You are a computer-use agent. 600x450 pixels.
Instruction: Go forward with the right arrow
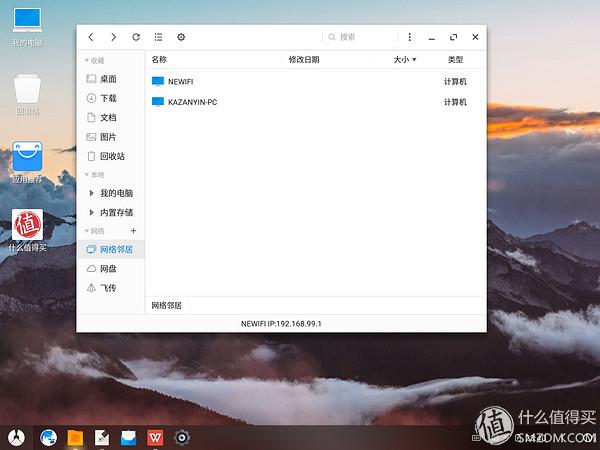[113, 37]
